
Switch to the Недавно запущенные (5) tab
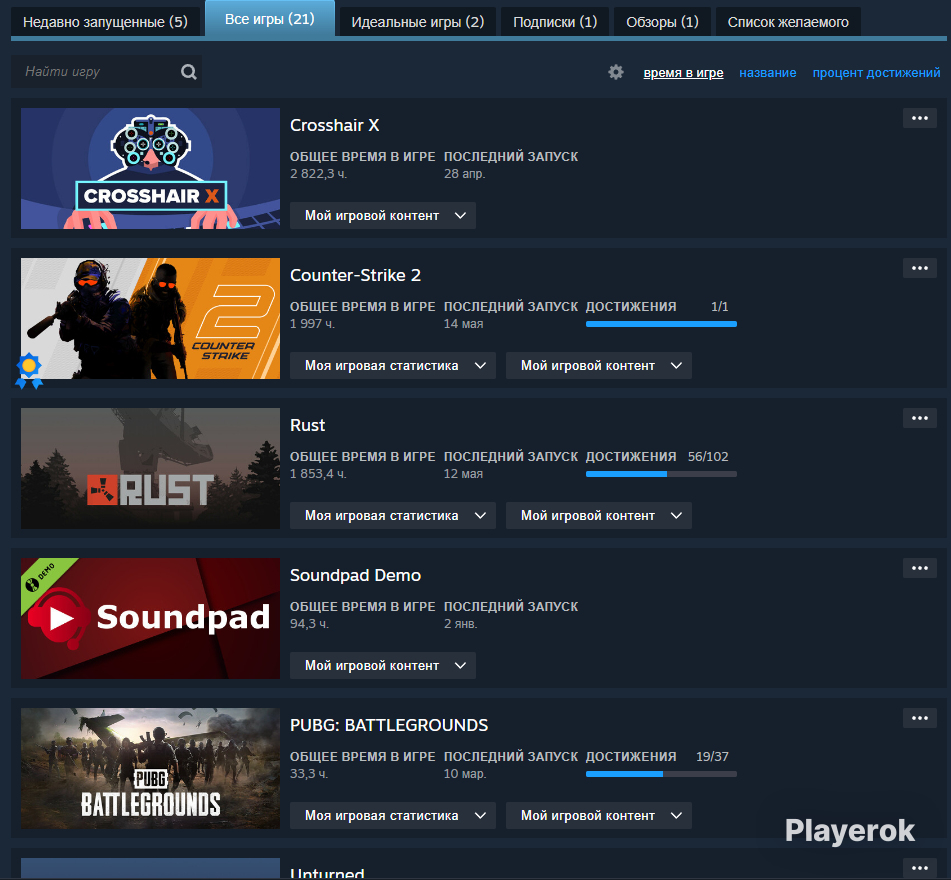pos(105,22)
